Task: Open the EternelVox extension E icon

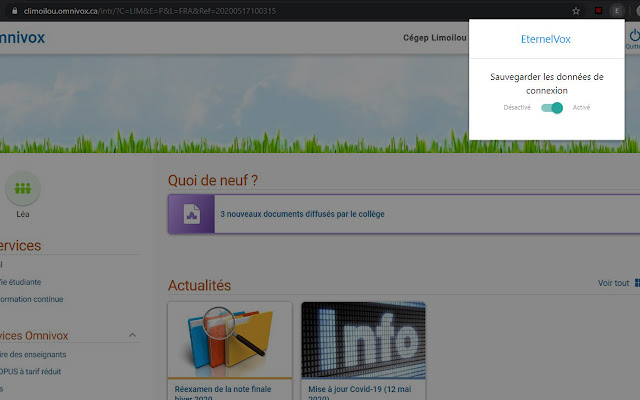Action: point(617,11)
